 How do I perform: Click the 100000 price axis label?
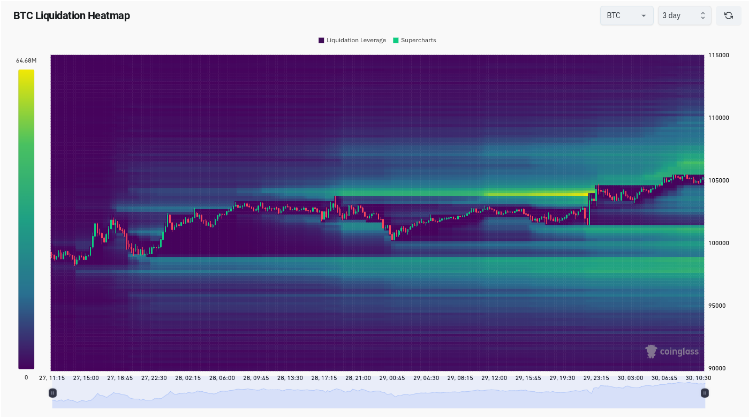[x=719, y=243]
